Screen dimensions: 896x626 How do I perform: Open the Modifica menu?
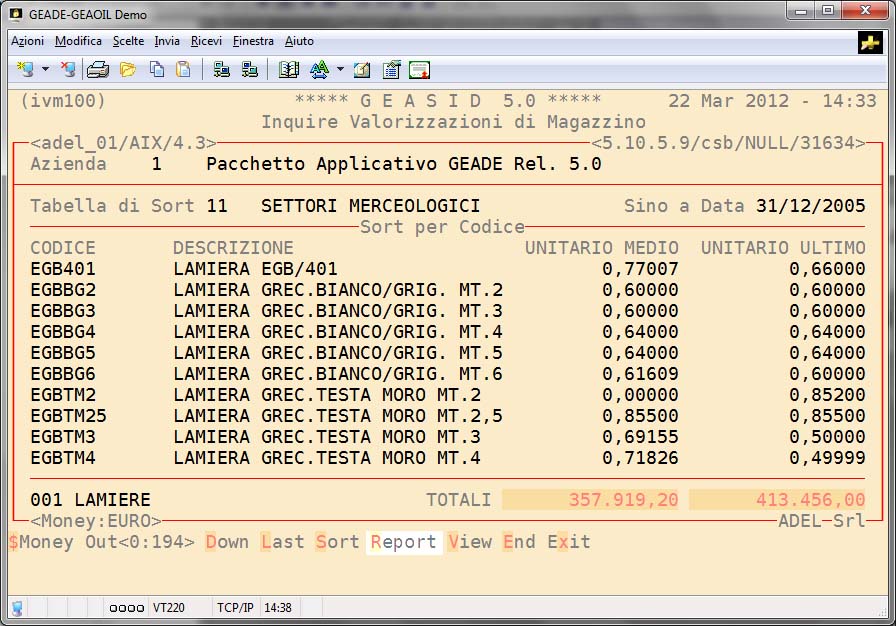[78, 41]
